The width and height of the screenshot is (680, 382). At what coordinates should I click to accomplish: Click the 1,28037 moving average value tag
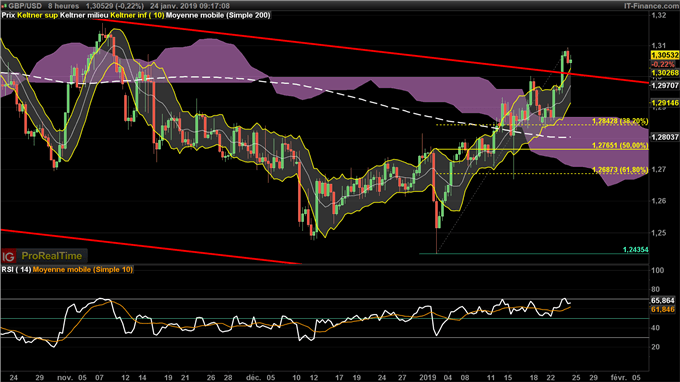point(664,137)
